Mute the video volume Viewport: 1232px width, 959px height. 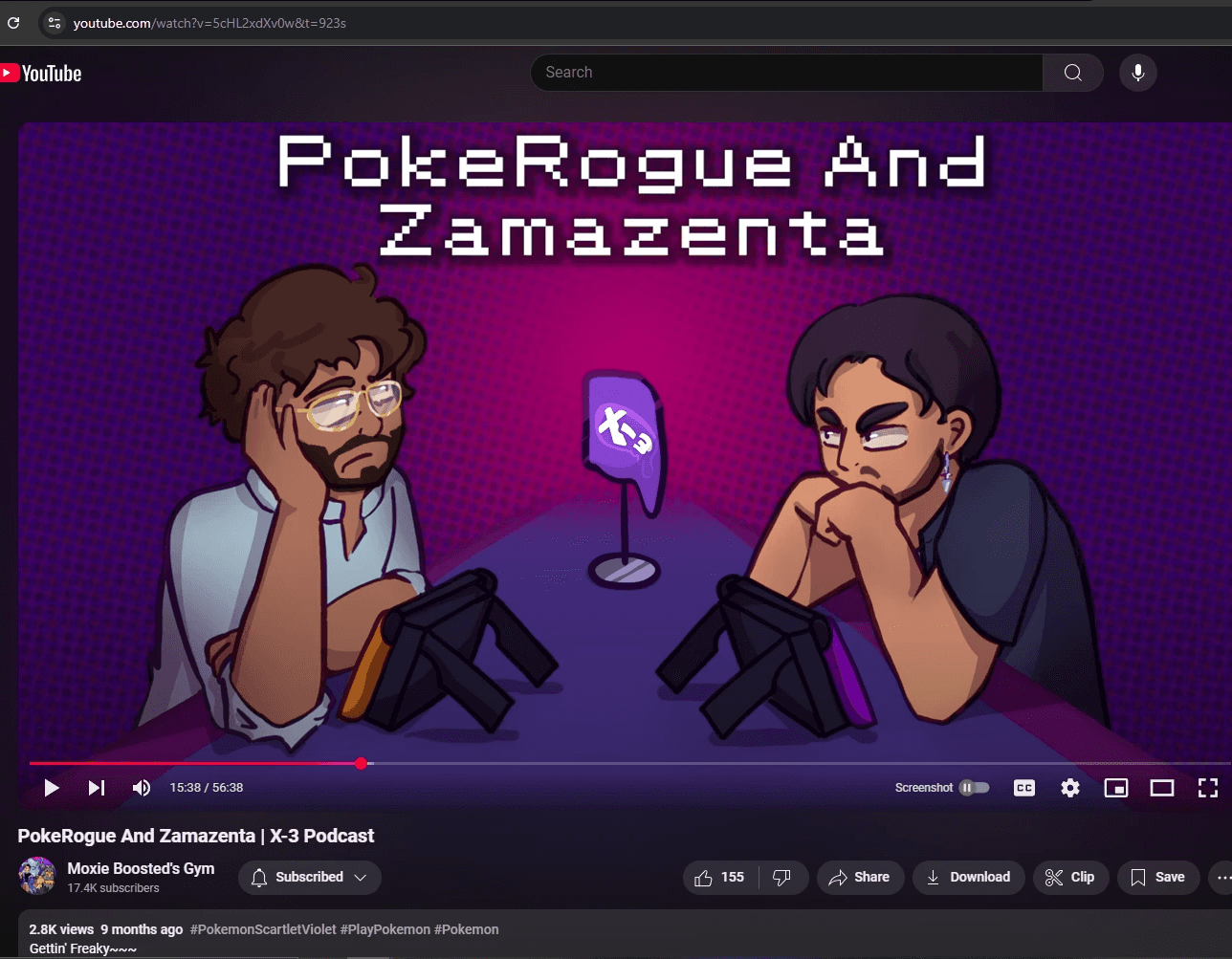tap(142, 788)
